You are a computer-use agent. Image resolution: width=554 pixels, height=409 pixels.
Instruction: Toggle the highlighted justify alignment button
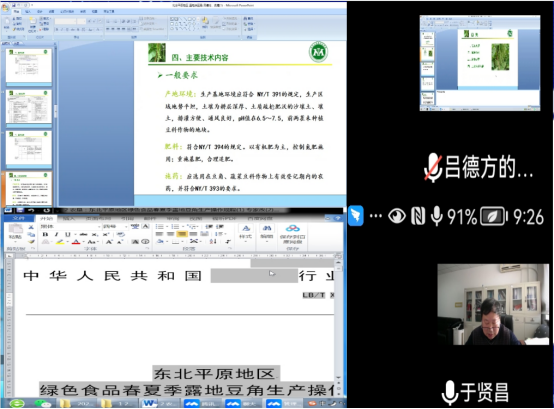182,234
